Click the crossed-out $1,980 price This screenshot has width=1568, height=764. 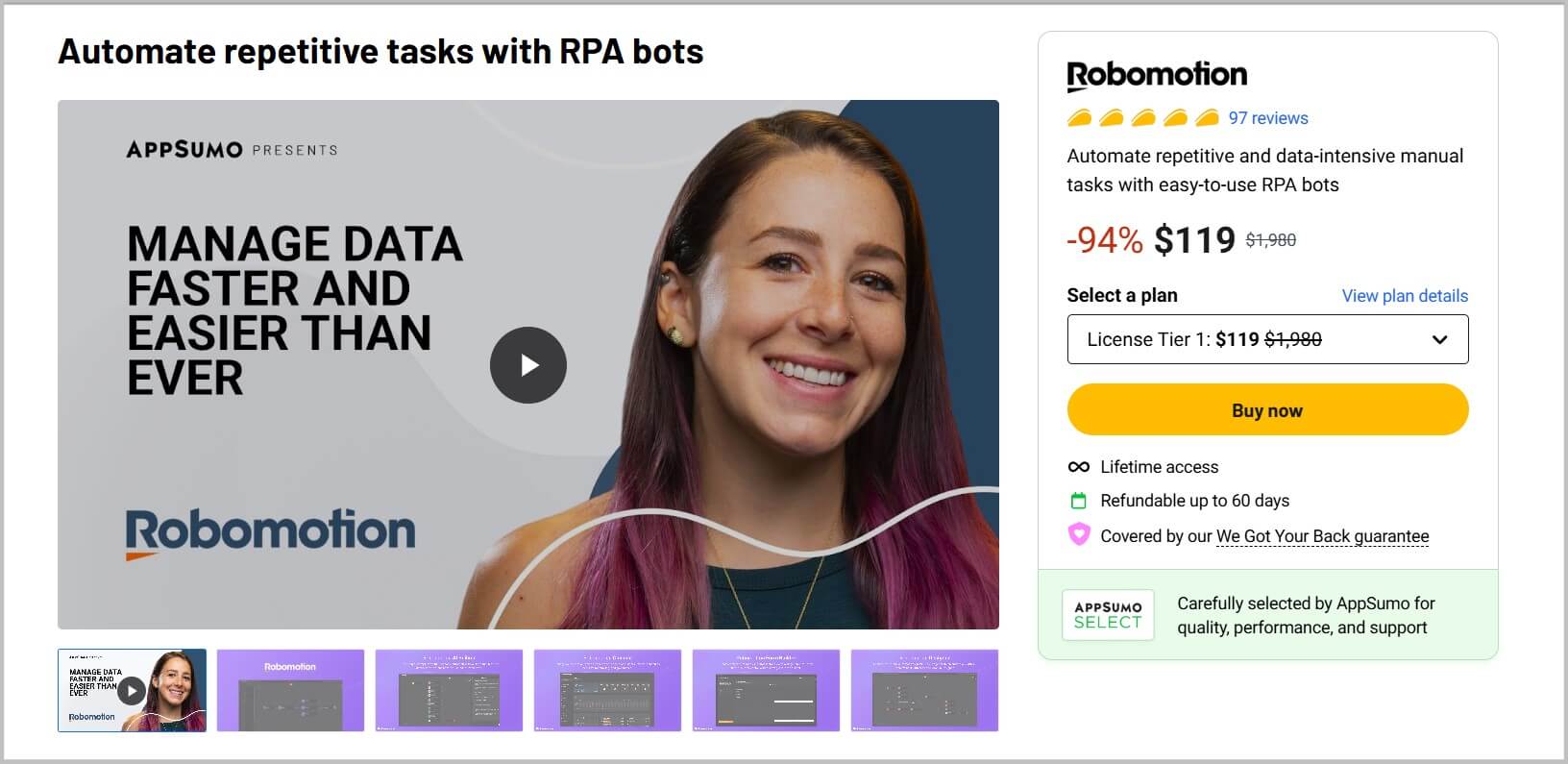(1270, 240)
